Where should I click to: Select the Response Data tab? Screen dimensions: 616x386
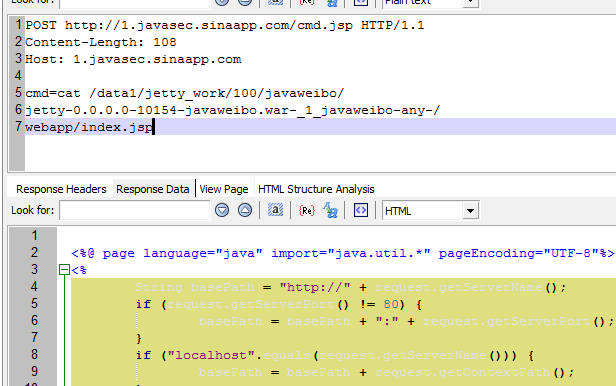click(x=153, y=189)
